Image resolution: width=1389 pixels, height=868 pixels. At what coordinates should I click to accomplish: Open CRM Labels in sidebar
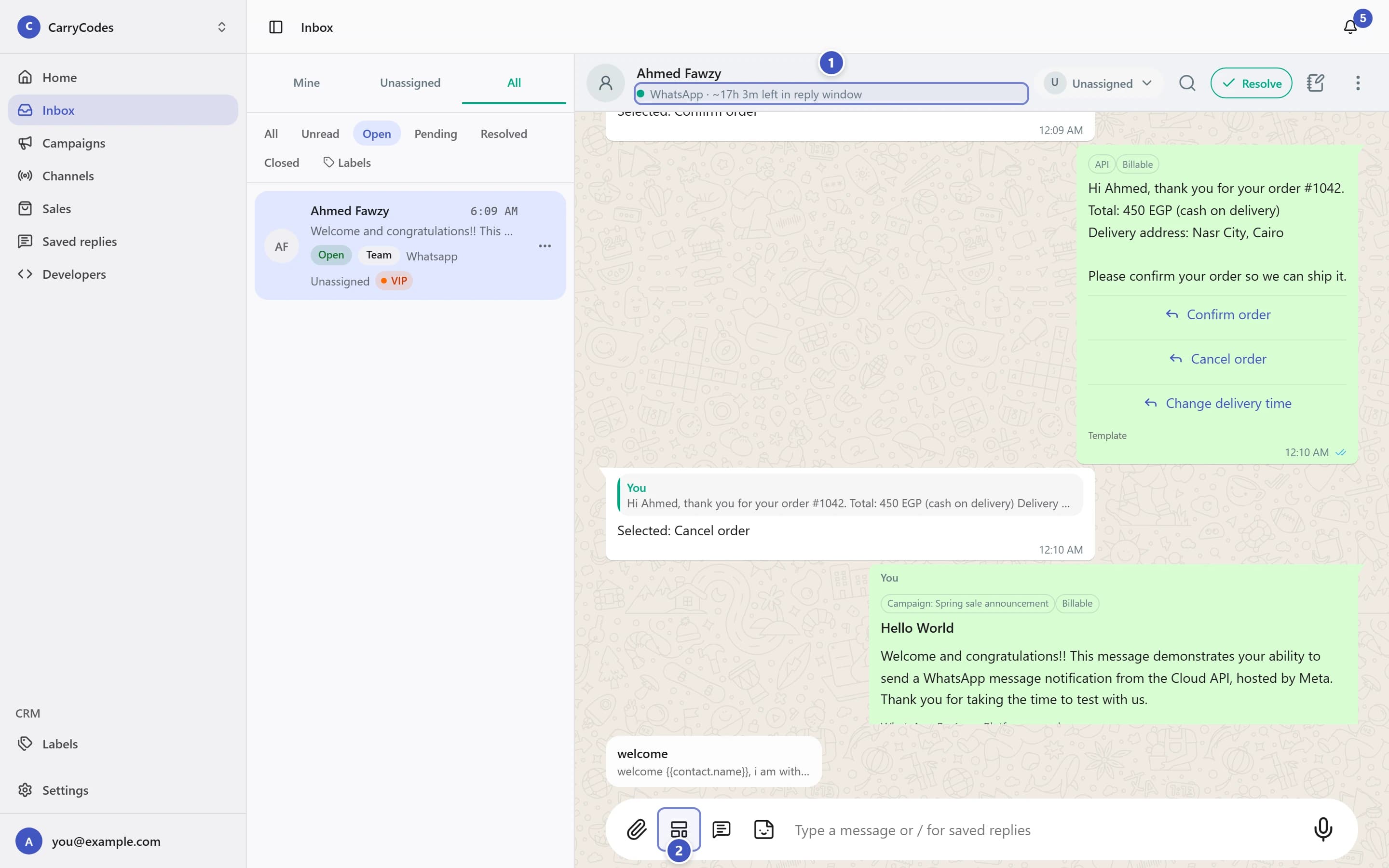tap(123, 744)
